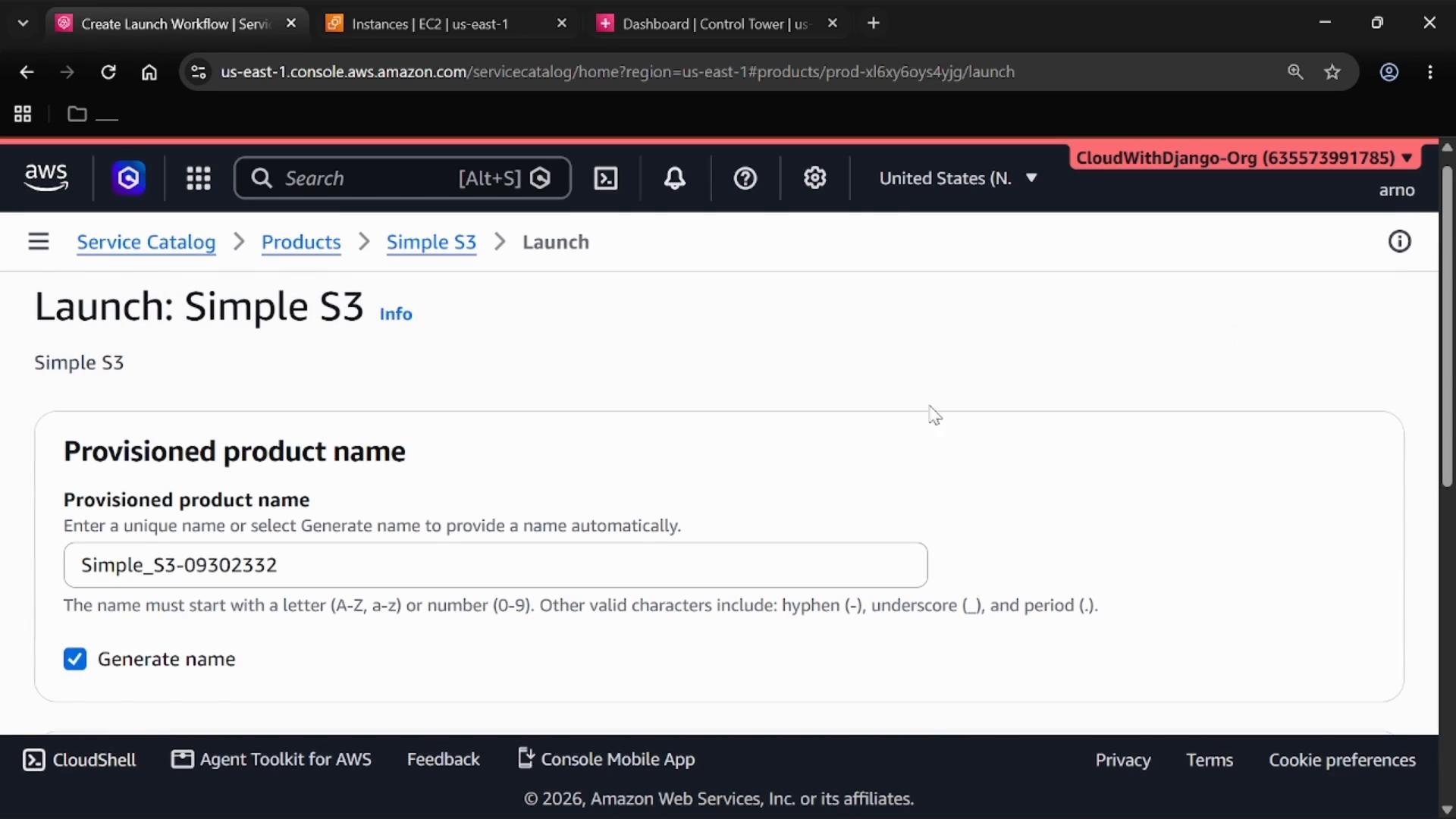
Task: Go to Service Catalog breadcrumb
Action: [x=146, y=242]
